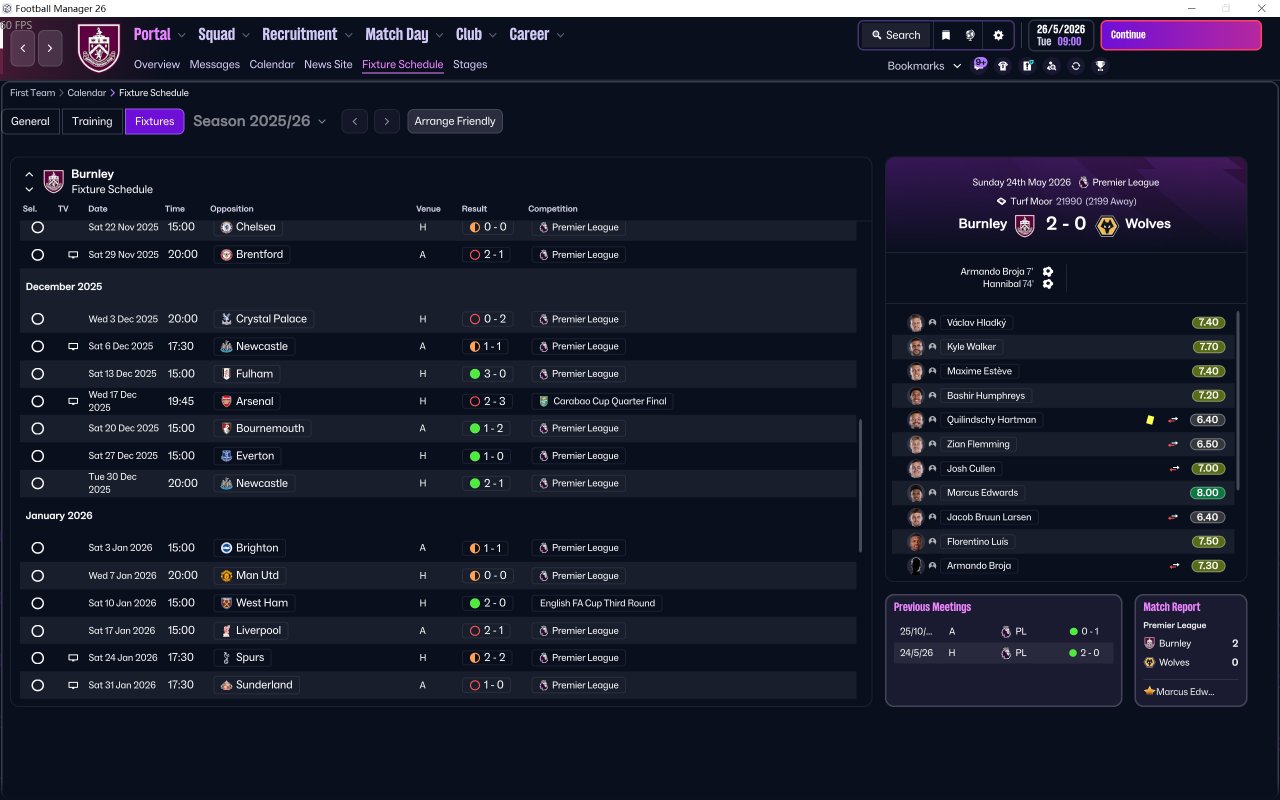1280x800 pixels.
Task: Select the Fulham fixture radio button
Action: [x=37, y=374]
